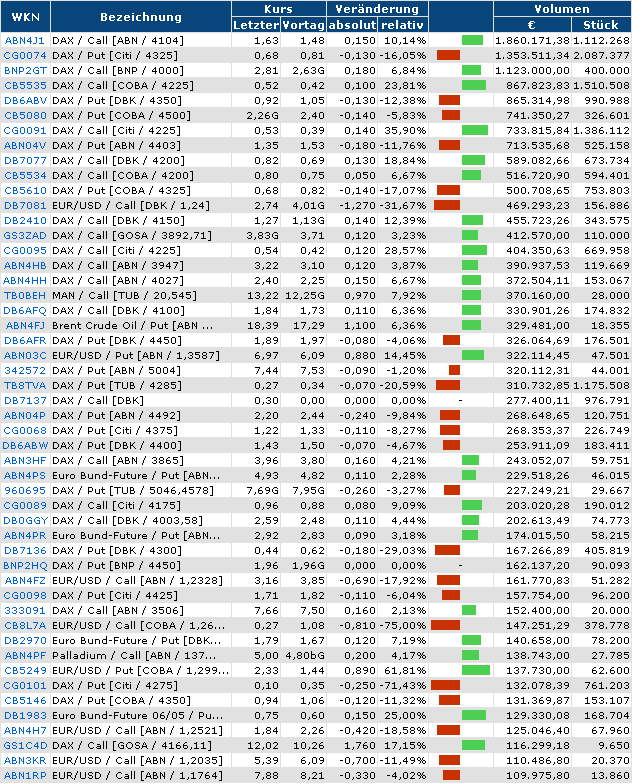Click red change bar in DB7081 row
The width and height of the screenshot is (632, 784).
[x=447, y=206]
